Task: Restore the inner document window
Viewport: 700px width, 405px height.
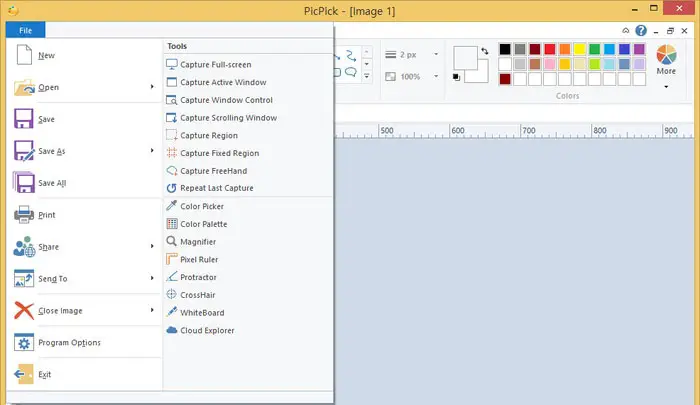Action: pos(670,31)
